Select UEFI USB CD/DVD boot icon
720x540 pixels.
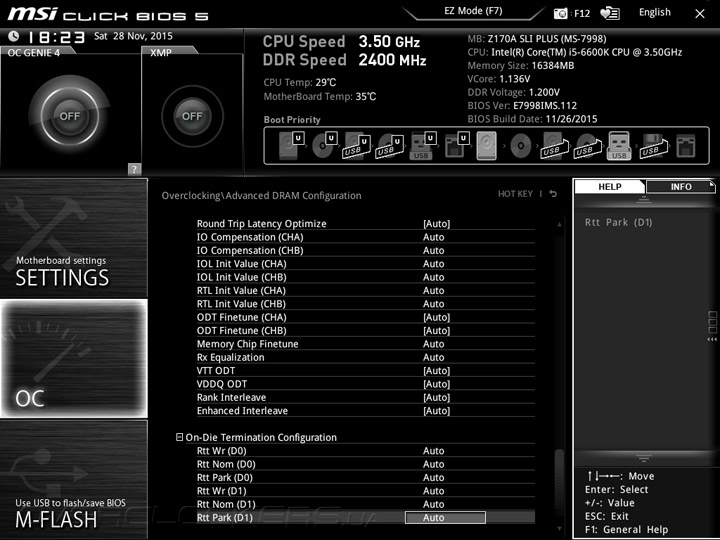coord(389,146)
